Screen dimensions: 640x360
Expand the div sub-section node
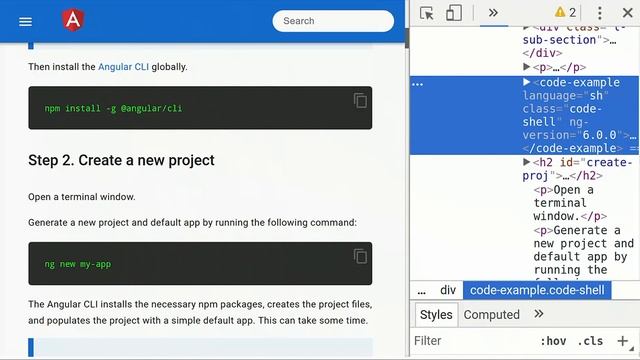tap(527, 28)
